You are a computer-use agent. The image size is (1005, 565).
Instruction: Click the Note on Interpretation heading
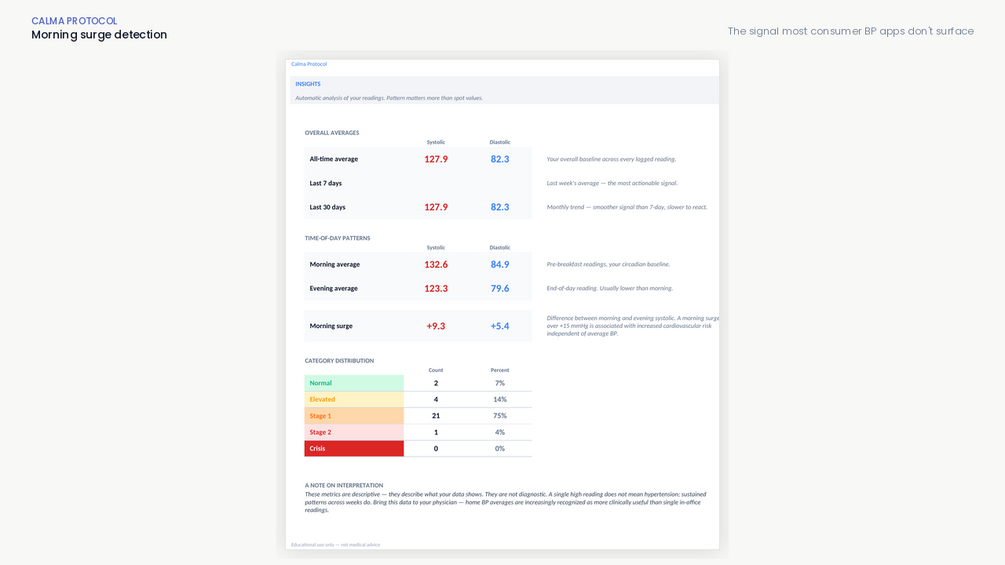tap(344, 485)
